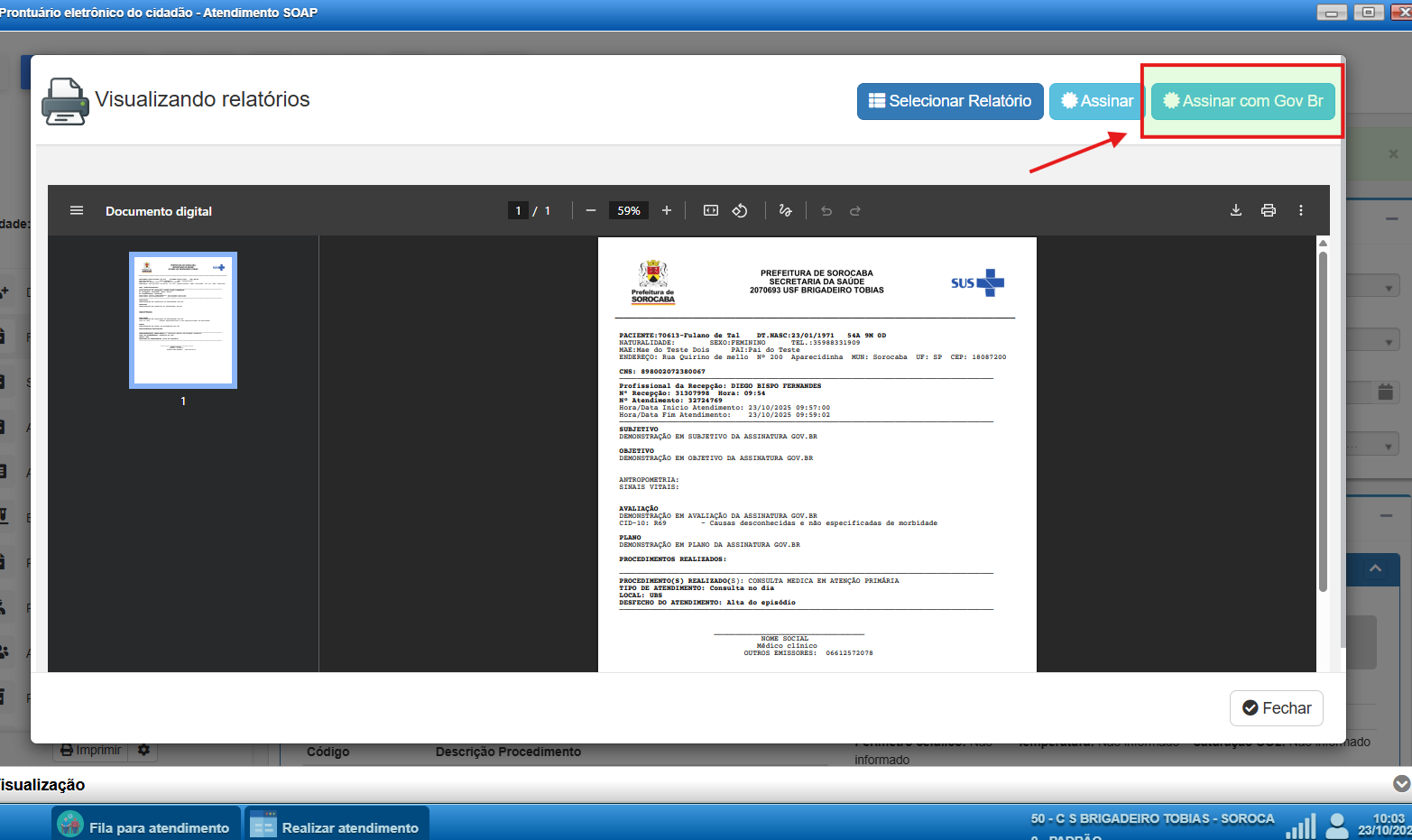
Task: Download the Documento digital PDF
Action: pos(1236,211)
